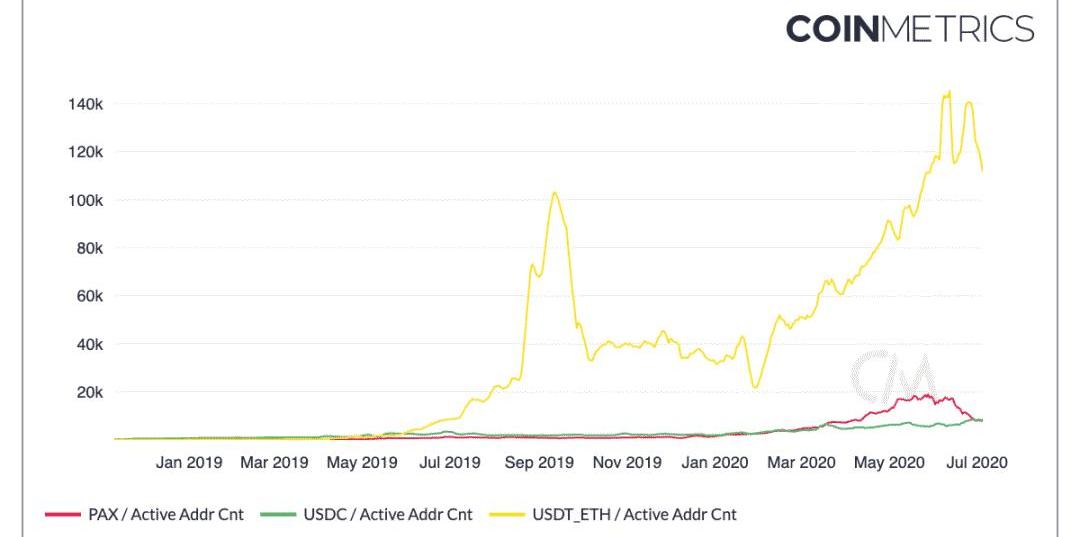
Task: Click the CoinMetrics logo
Action: tap(909, 28)
